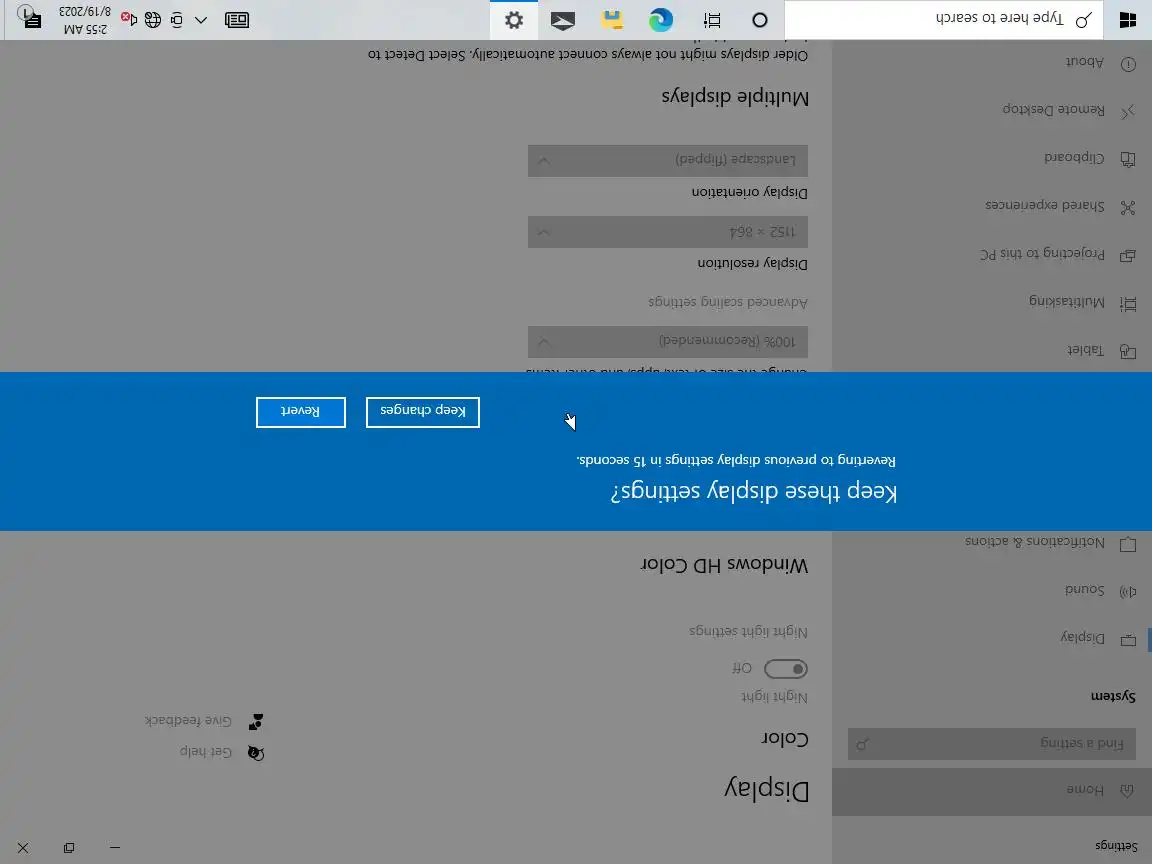Click the Settings gear on taskbar
Screen dimensions: 1152x864
coord(514,20)
